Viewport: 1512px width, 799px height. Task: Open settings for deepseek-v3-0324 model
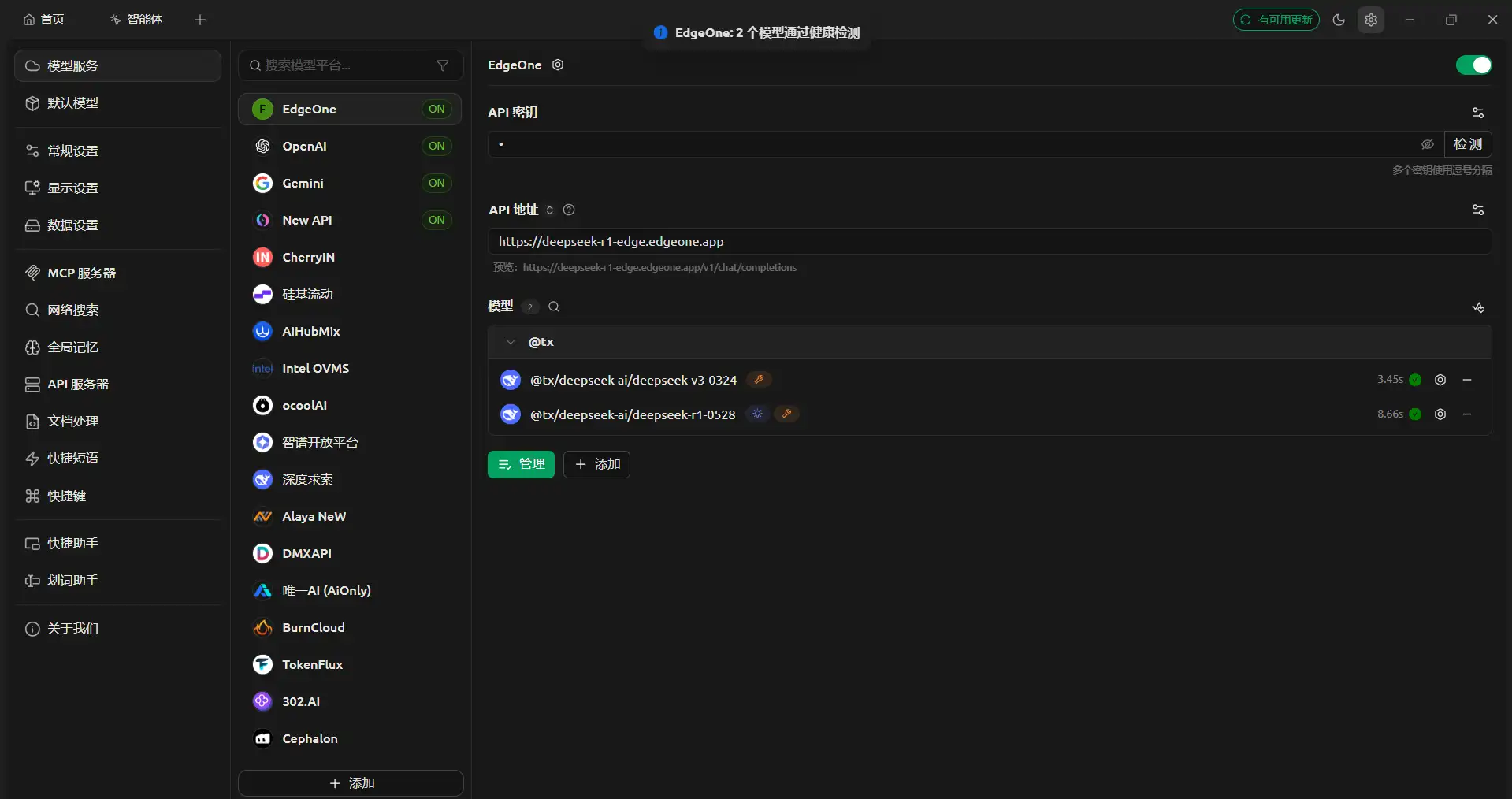1440,380
